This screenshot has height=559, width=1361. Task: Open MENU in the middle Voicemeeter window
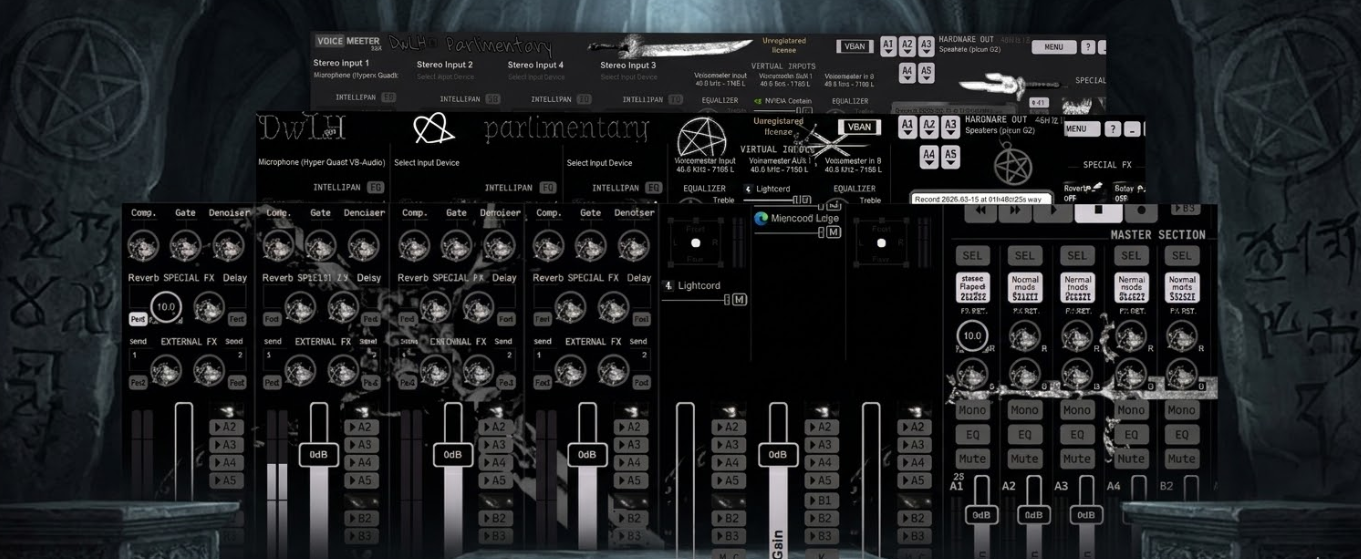pos(1082,129)
